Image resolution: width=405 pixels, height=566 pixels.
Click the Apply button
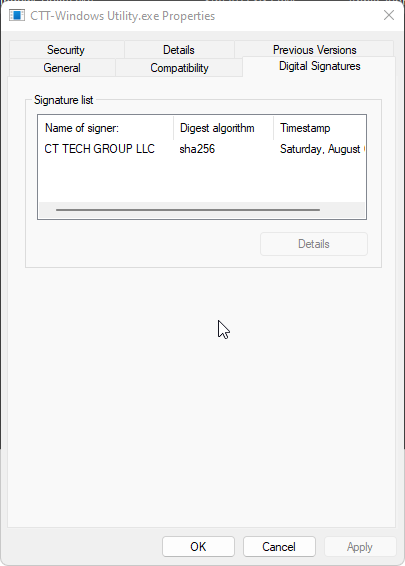[x=360, y=547]
